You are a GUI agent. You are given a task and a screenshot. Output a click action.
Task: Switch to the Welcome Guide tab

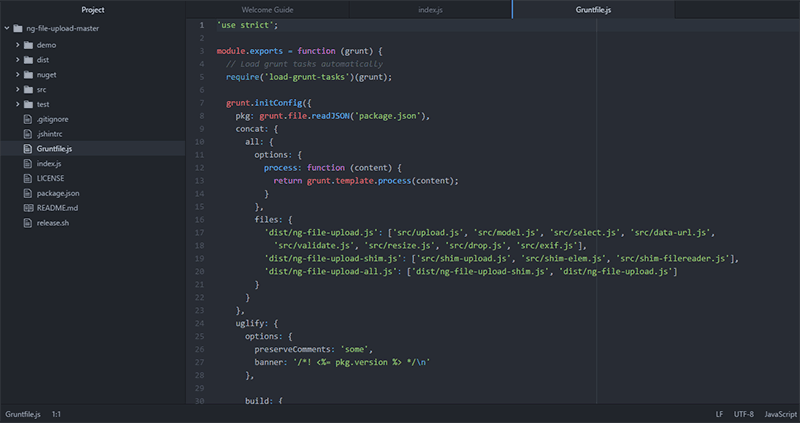[267, 10]
